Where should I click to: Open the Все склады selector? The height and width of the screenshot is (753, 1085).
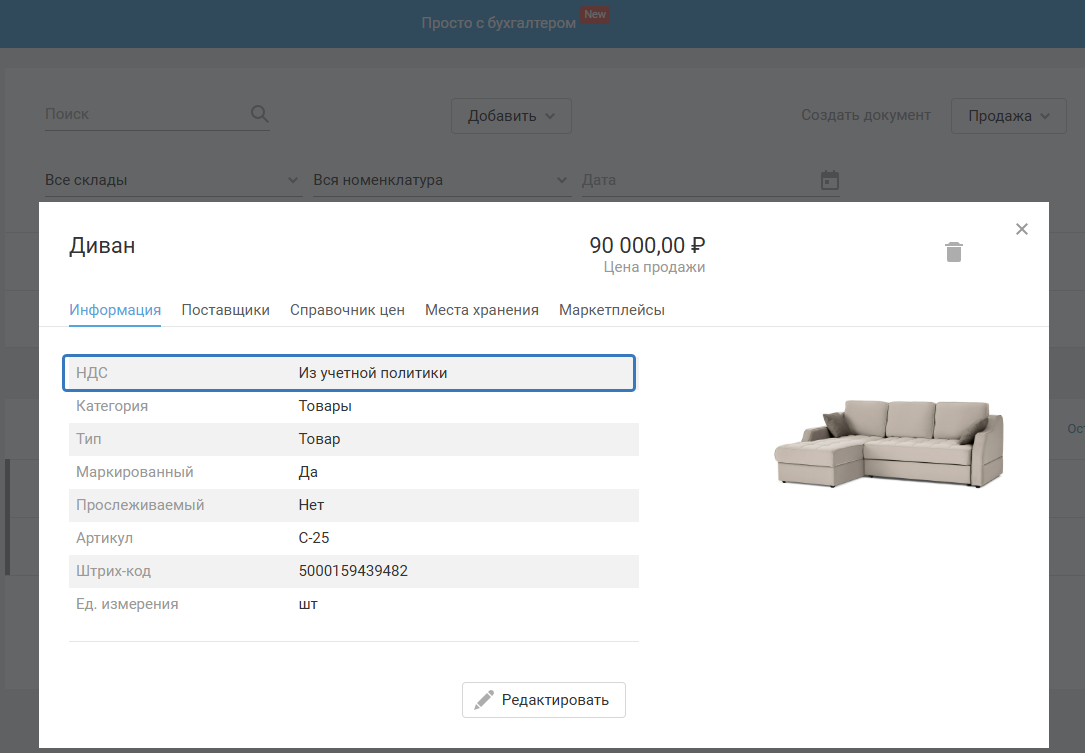pyautogui.click(x=172, y=180)
